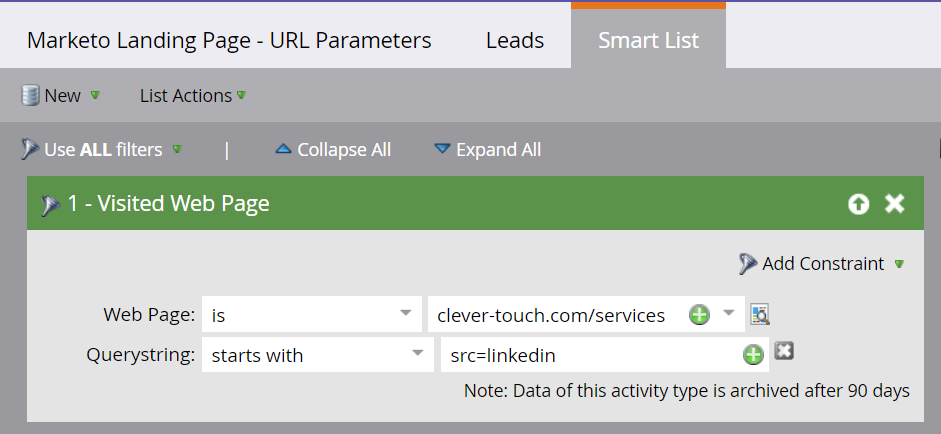Click the database icon next to New

pos(30,95)
